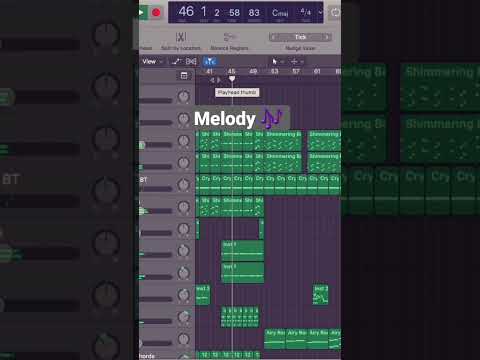Open the Command-click tool dropdown arrow
Image resolution: width=480 pixels, height=360 pixels.
click(302, 62)
